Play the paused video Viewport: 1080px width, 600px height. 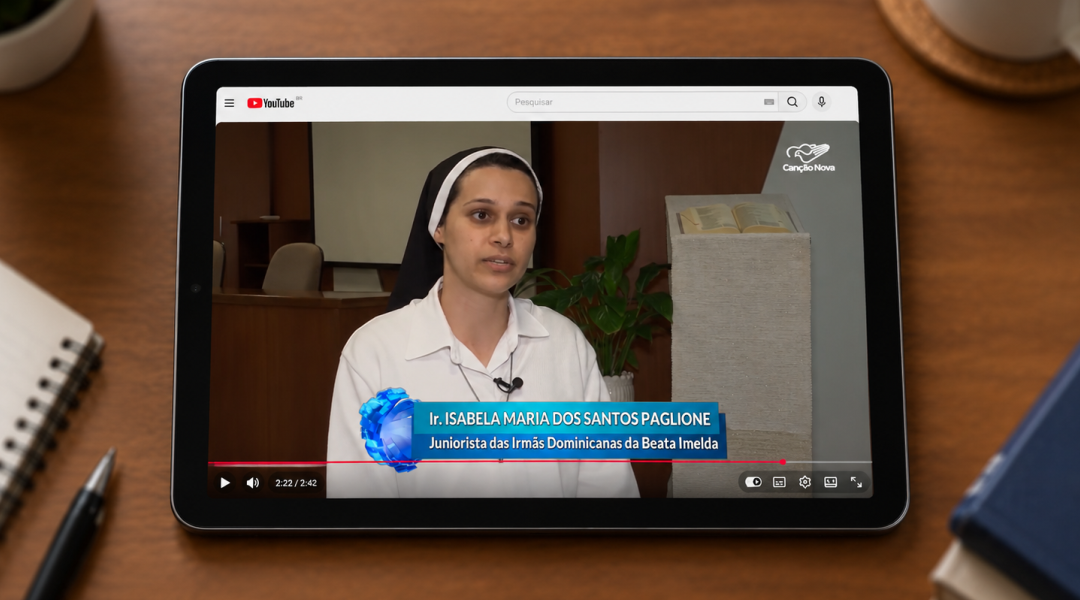pos(225,483)
